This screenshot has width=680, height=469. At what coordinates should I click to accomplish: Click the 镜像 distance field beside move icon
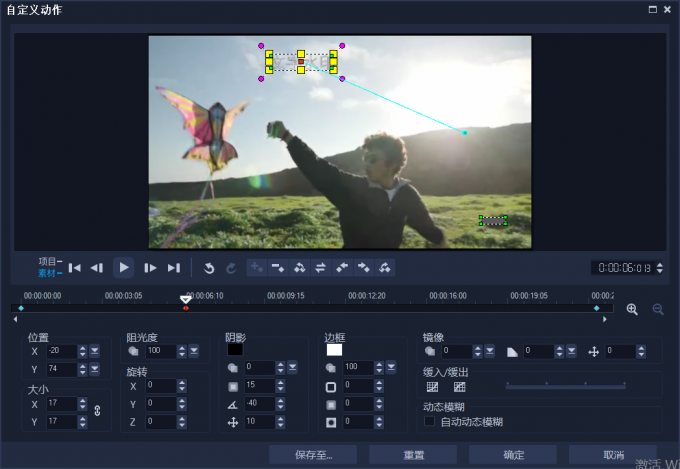(x=621, y=351)
